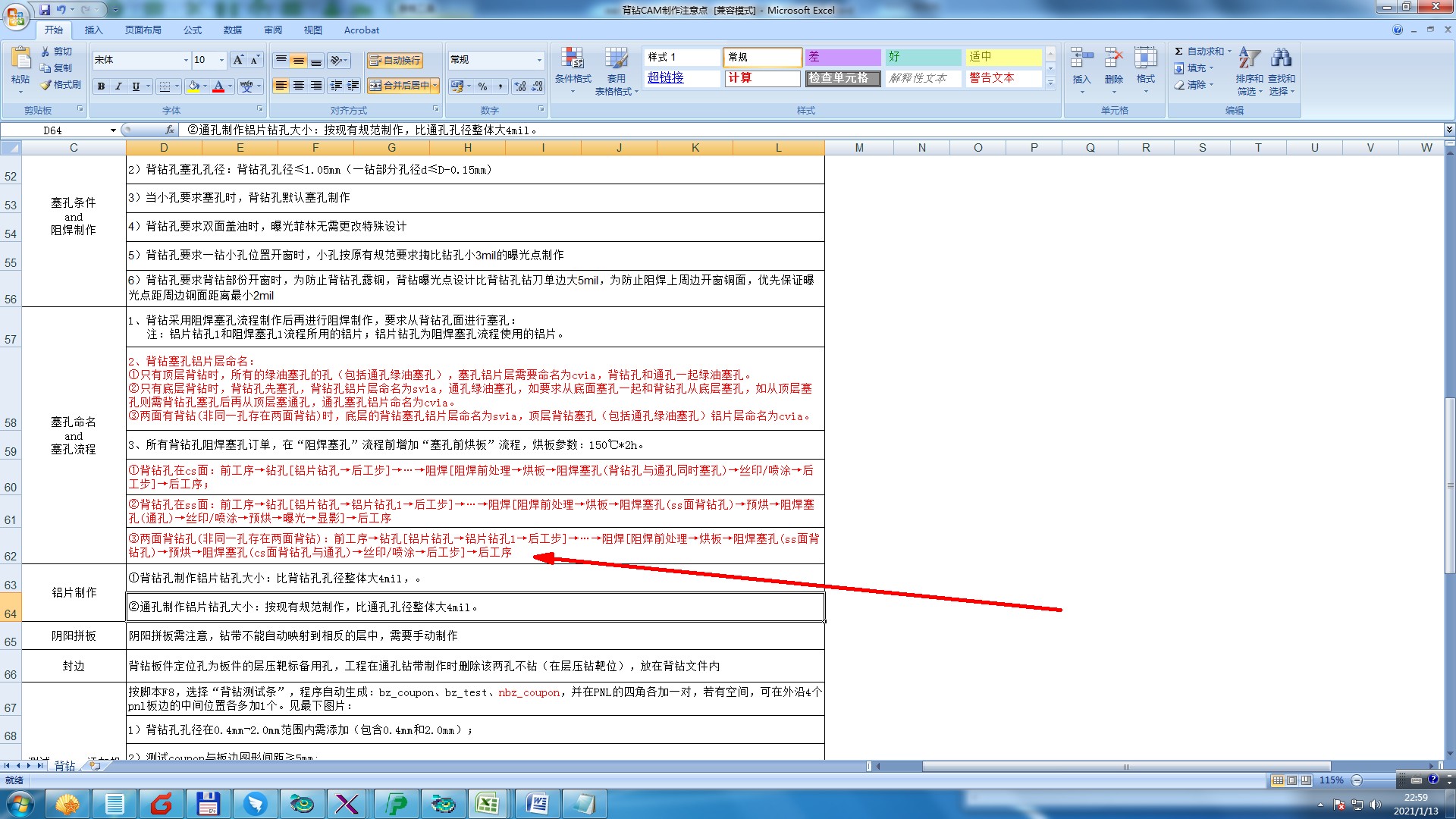
Task: Click the Cut (剪切) scissors icon
Action: [x=45, y=52]
